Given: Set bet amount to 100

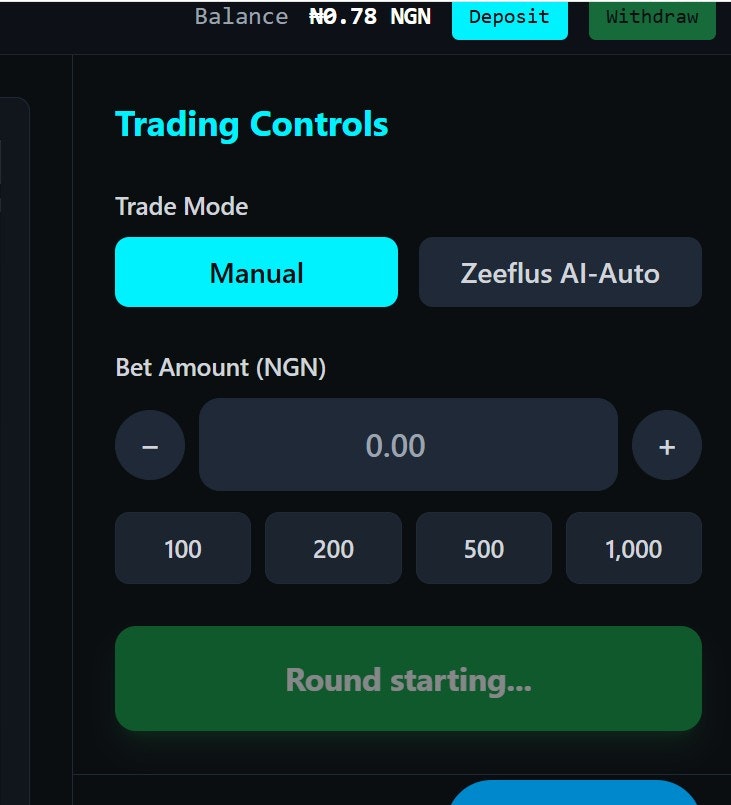Looking at the screenshot, I should click(x=182, y=548).
